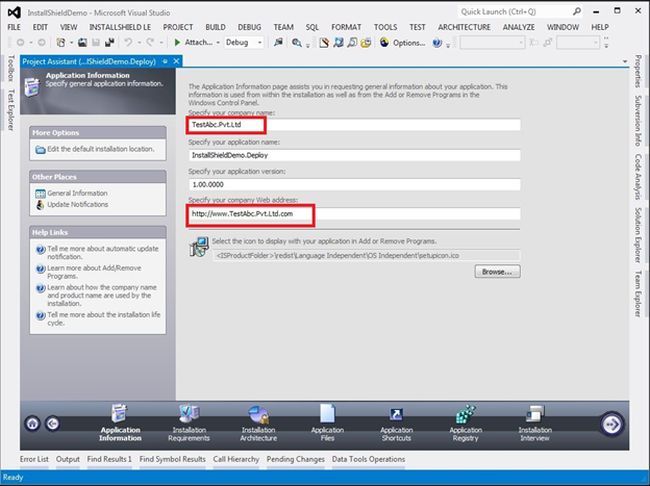This screenshot has height=486, width=650.
Task: Click the Save All toolbar icon
Action: coord(109,42)
